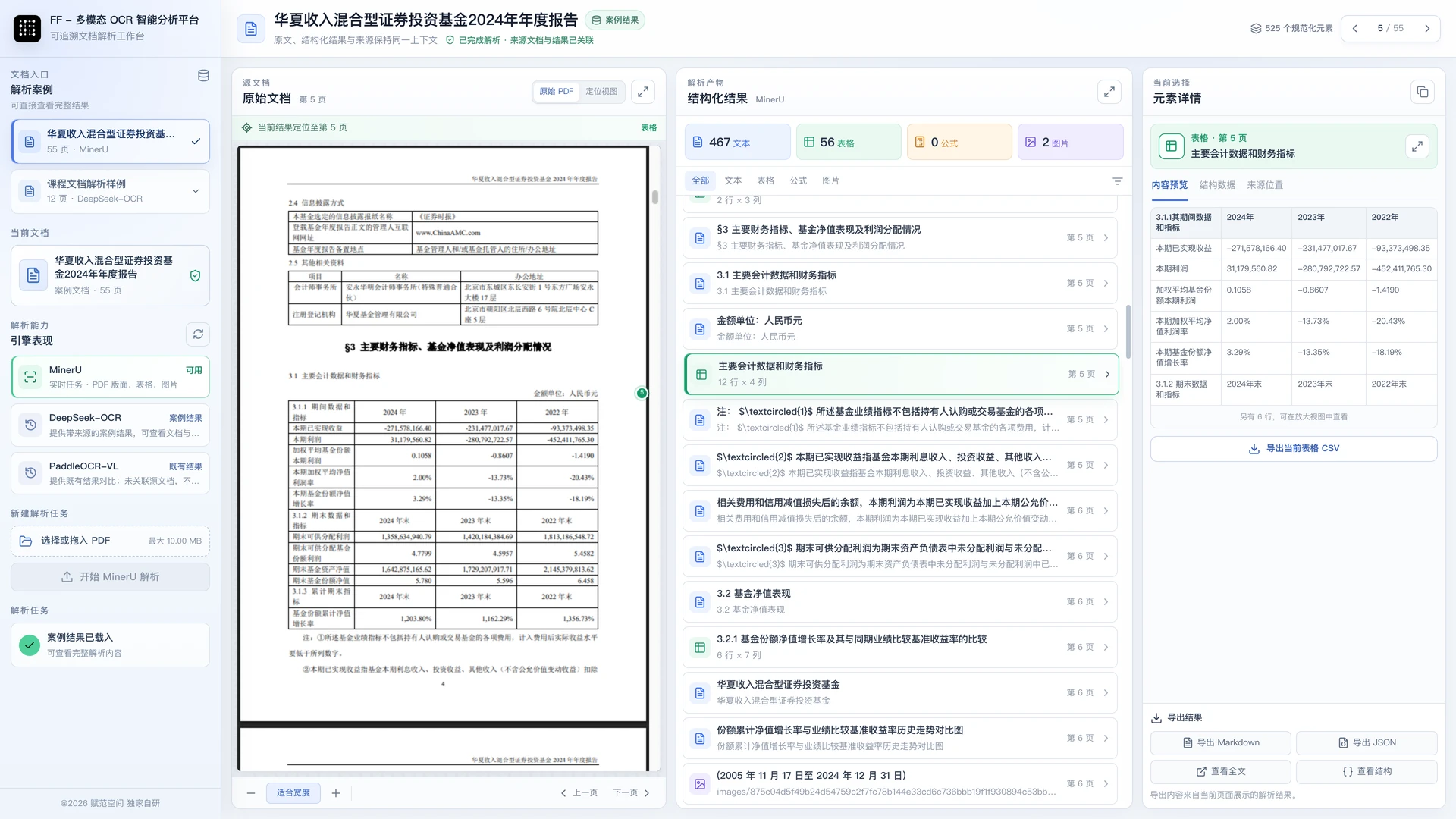The height and width of the screenshot is (819, 1456).
Task: Zoom out the PDF with minus icon
Action: click(251, 793)
